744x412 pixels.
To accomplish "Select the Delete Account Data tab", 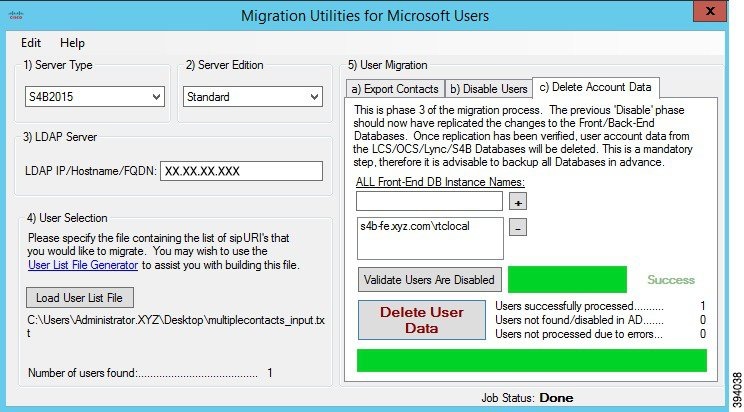I will (595, 87).
